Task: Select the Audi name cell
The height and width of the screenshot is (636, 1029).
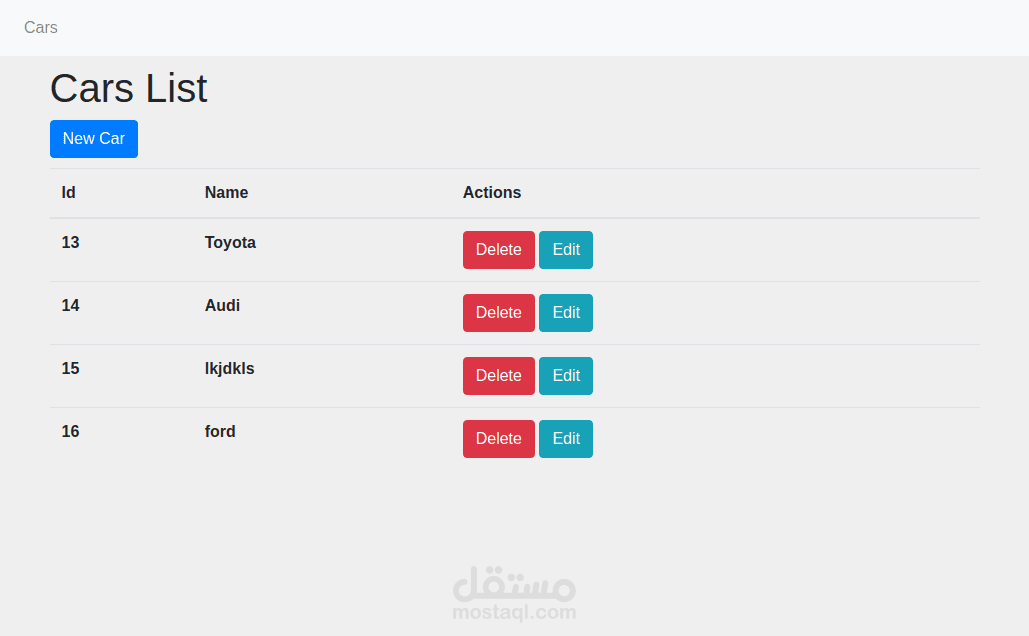Action: [x=222, y=306]
